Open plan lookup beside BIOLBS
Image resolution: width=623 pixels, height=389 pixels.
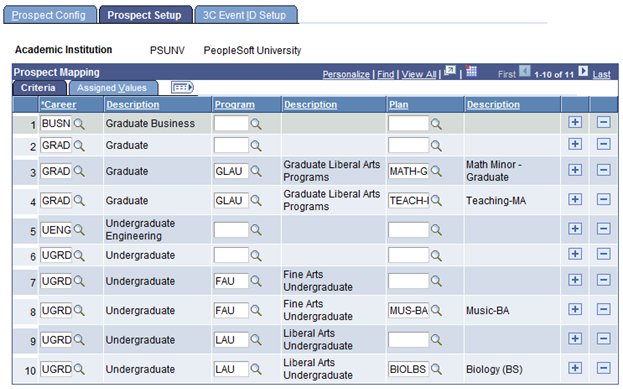[436, 369]
